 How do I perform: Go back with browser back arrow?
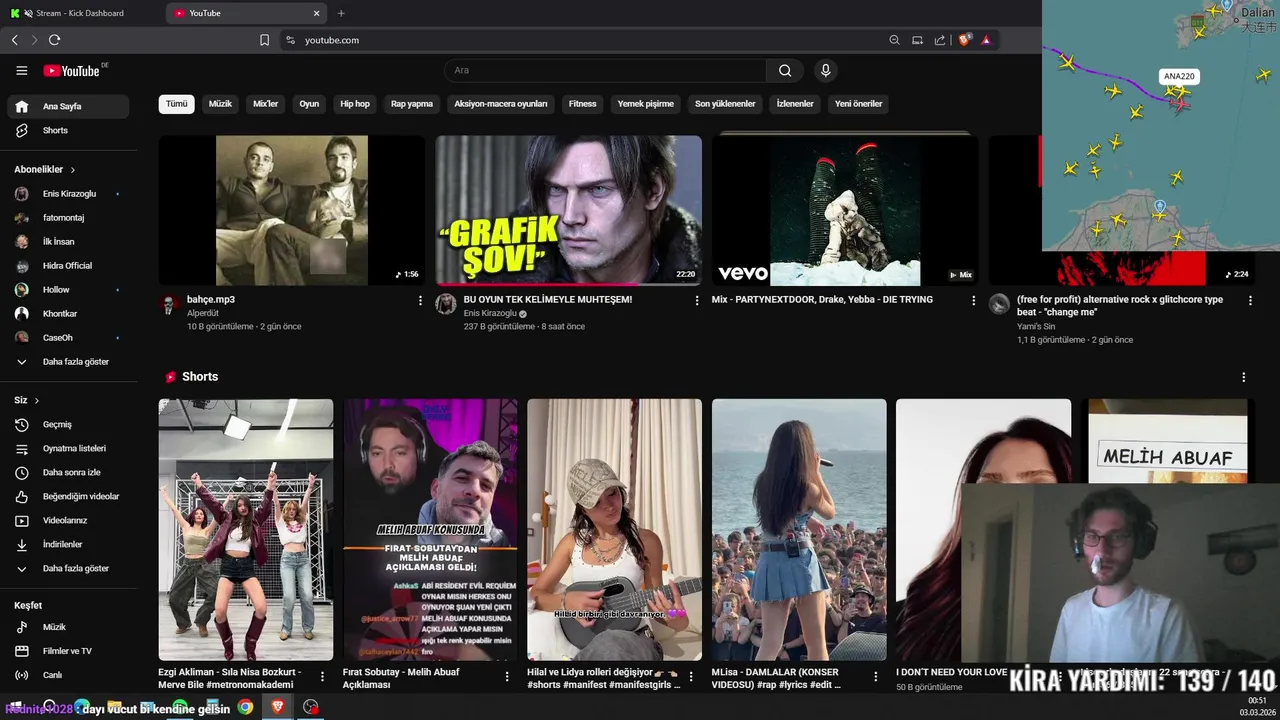coord(14,40)
